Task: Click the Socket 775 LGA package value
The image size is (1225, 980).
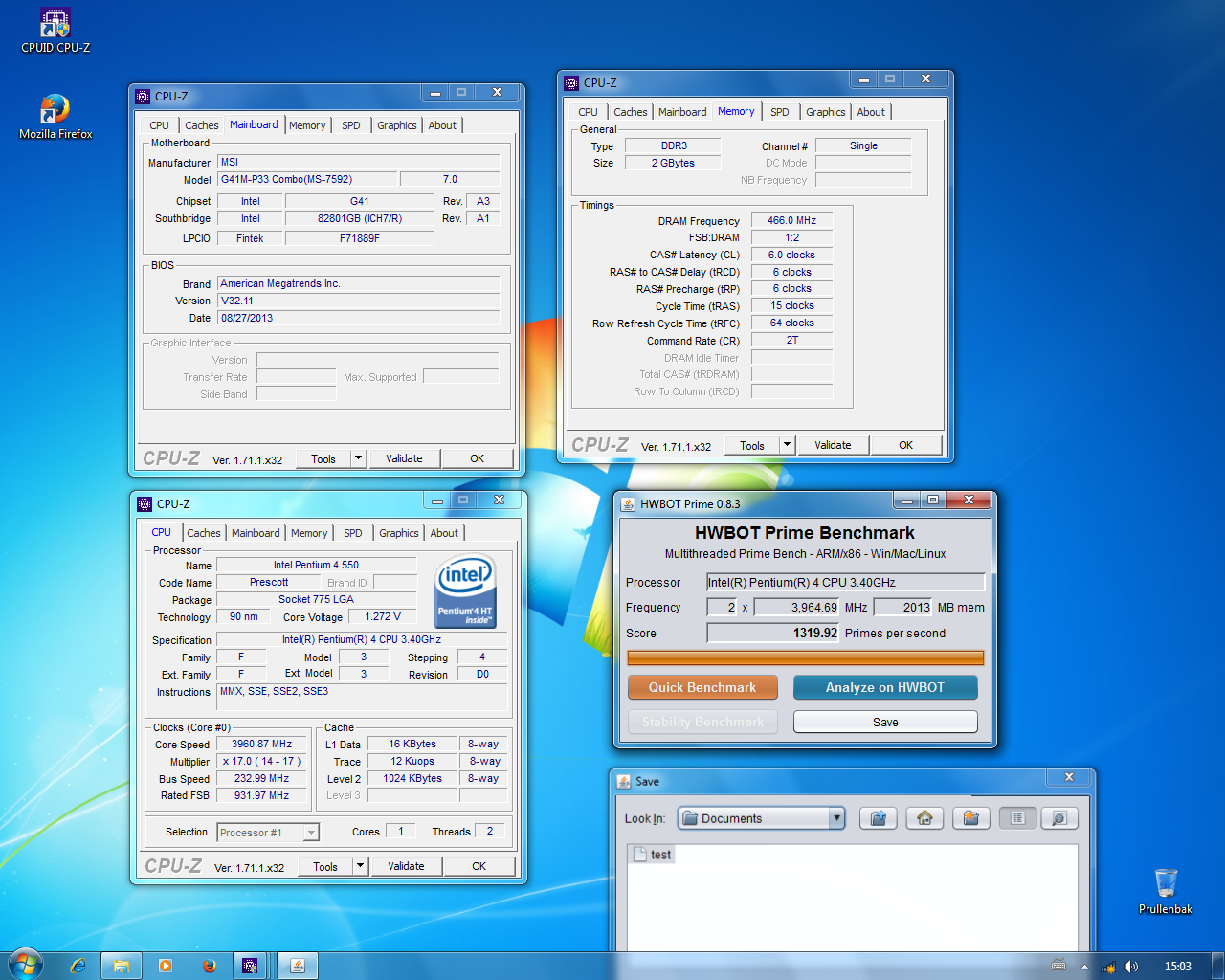Action: pos(316,599)
